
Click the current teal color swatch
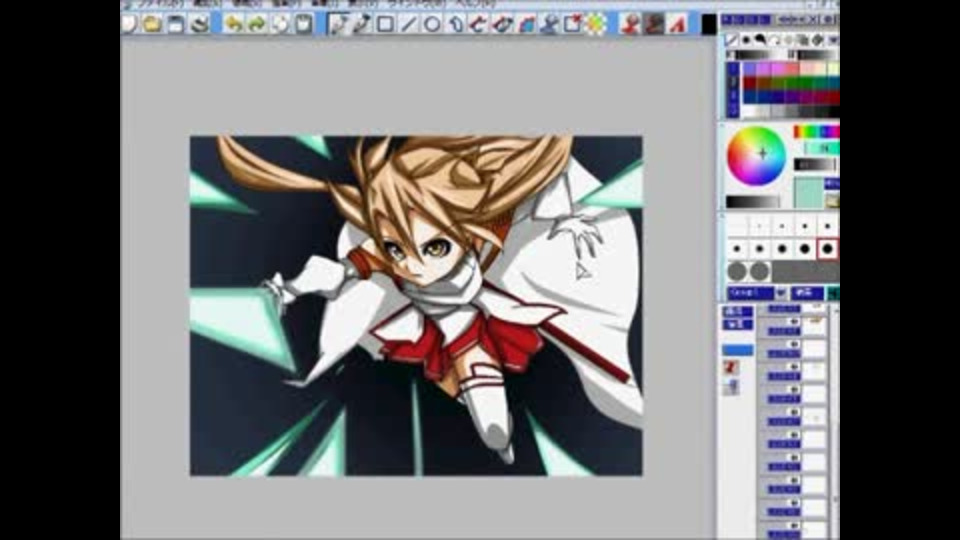click(x=808, y=193)
